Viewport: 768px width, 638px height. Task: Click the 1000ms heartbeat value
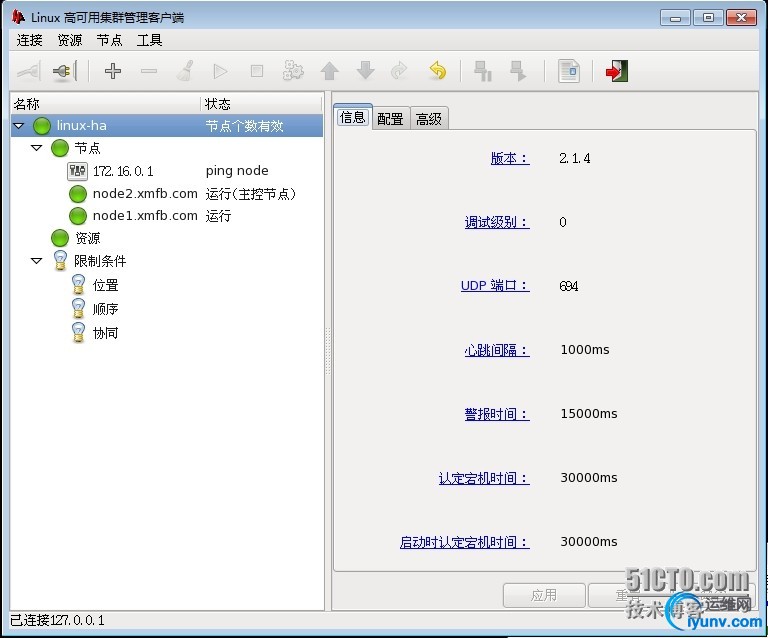coord(585,350)
